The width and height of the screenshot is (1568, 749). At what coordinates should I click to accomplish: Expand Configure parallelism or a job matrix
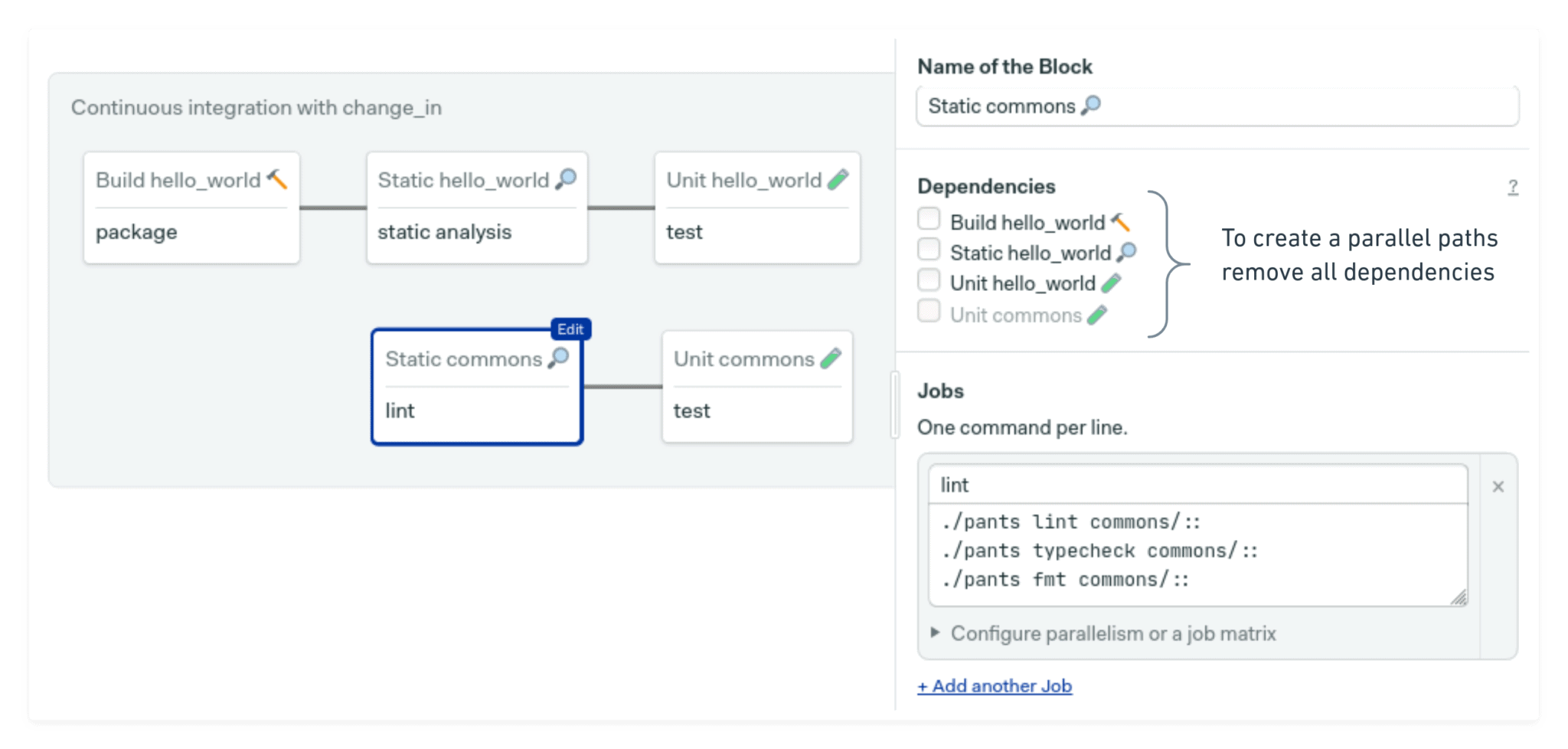tap(1112, 633)
